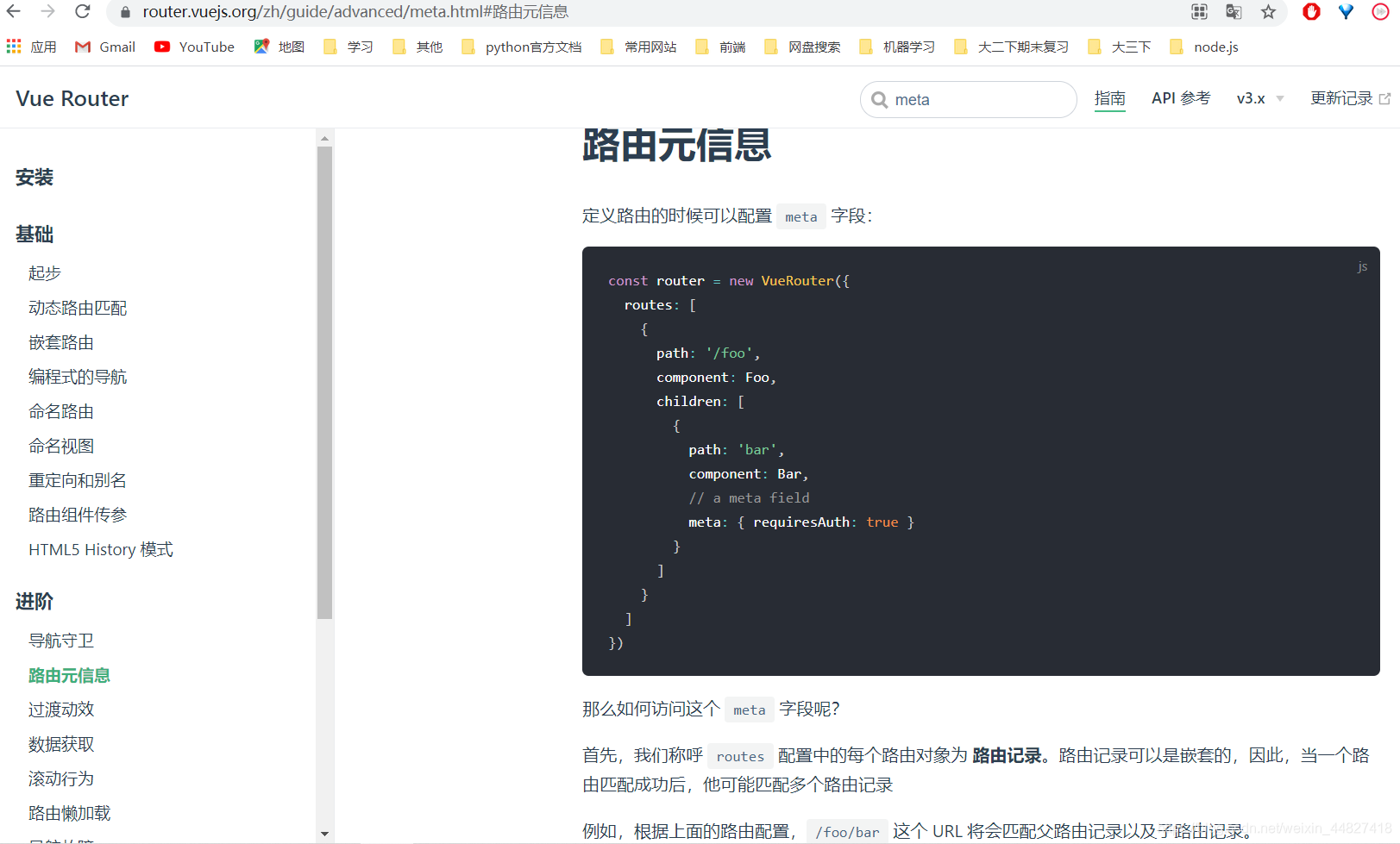Open the red fast-forward extension icon

click(1380, 12)
